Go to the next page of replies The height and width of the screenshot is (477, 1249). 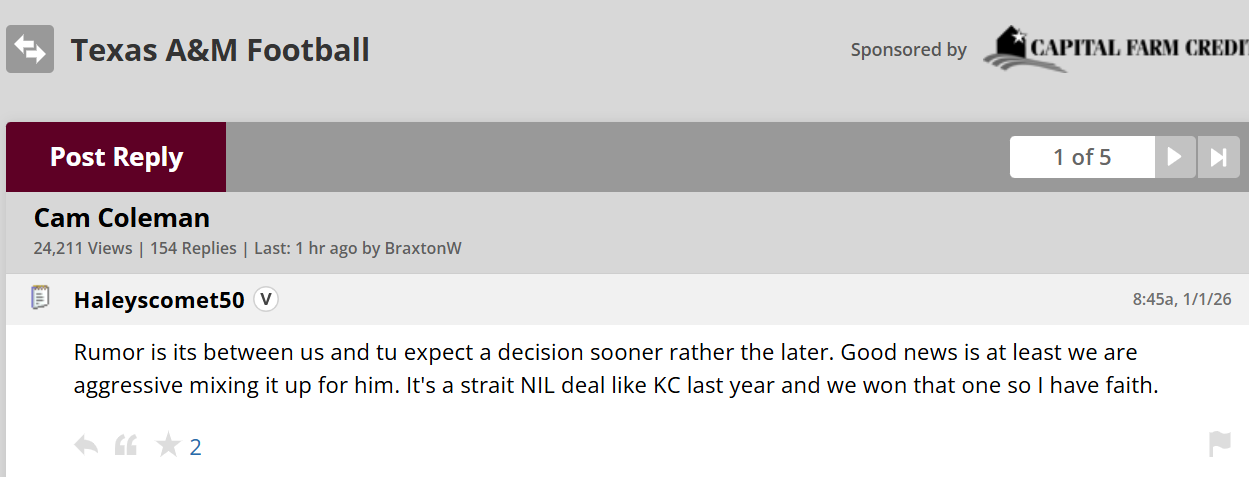coord(1175,157)
